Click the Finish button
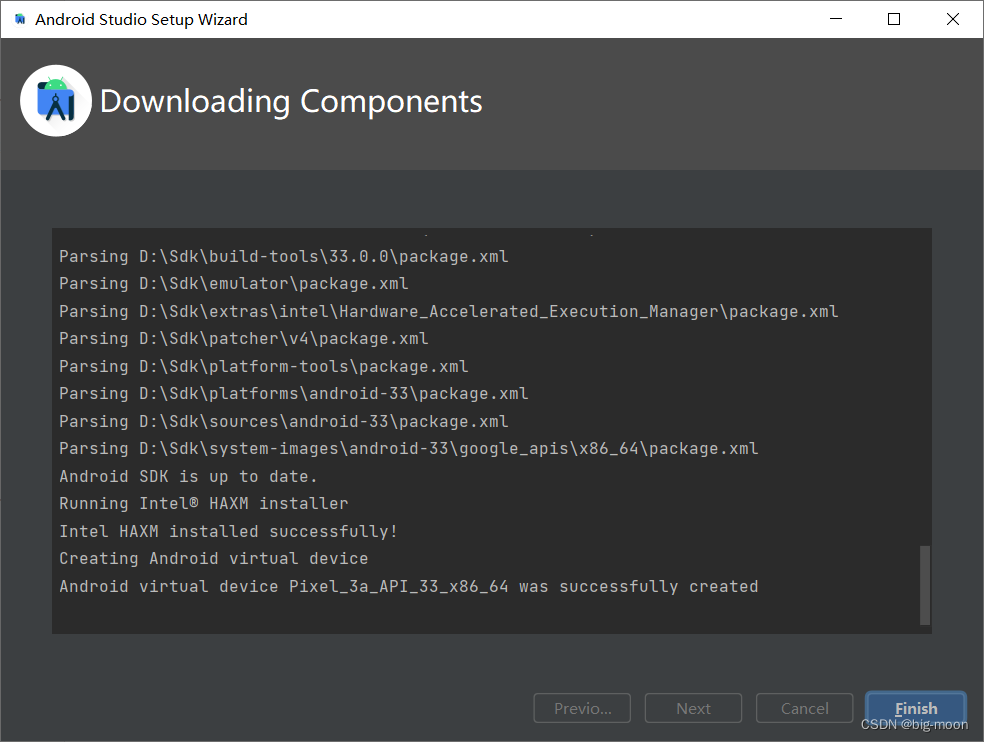The height and width of the screenshot is (742, 984). [x=916, y=708]
